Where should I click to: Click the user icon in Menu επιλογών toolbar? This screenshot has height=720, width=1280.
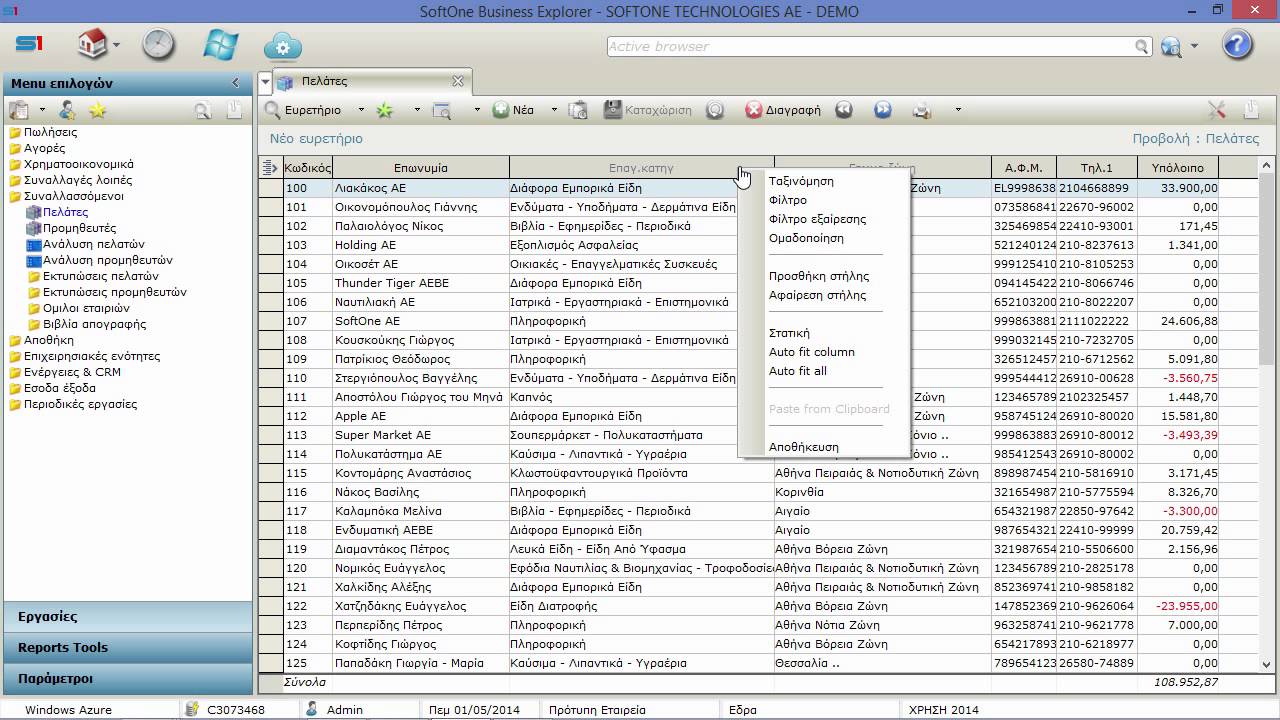pos(67,110)
